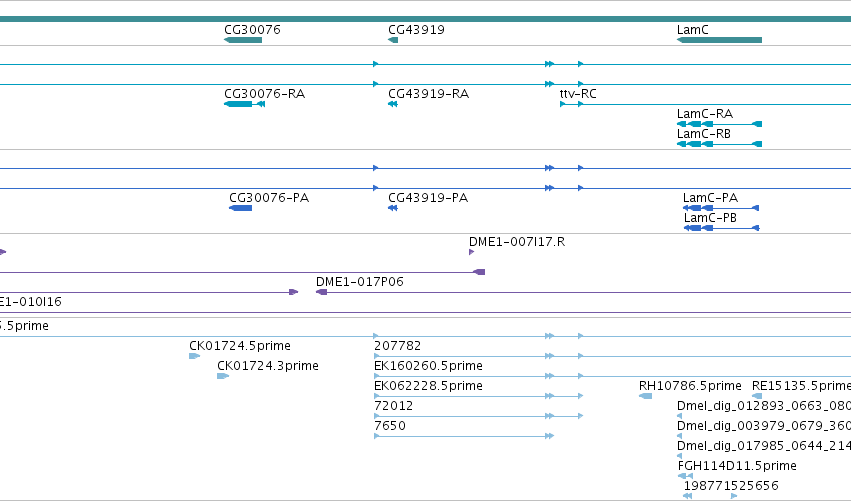Select the CG43919 gene glyph
This screenshot has height=501, width=851.
(x=393, y=40)
